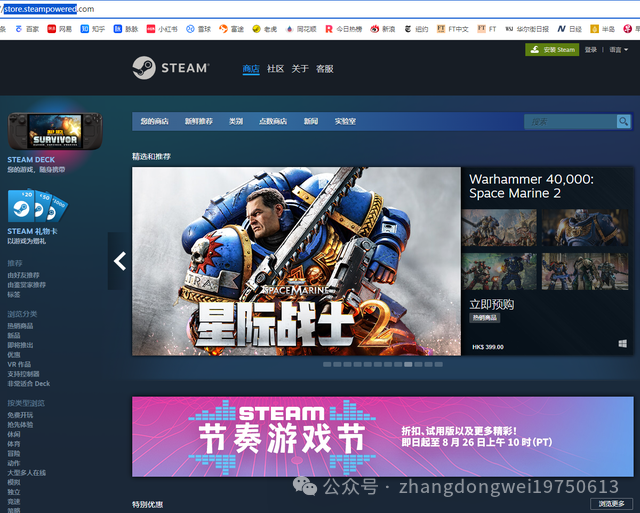The image size is (640, 513).
Task: Expand the 新鲜推荐 menu
Action: [199, 121]
